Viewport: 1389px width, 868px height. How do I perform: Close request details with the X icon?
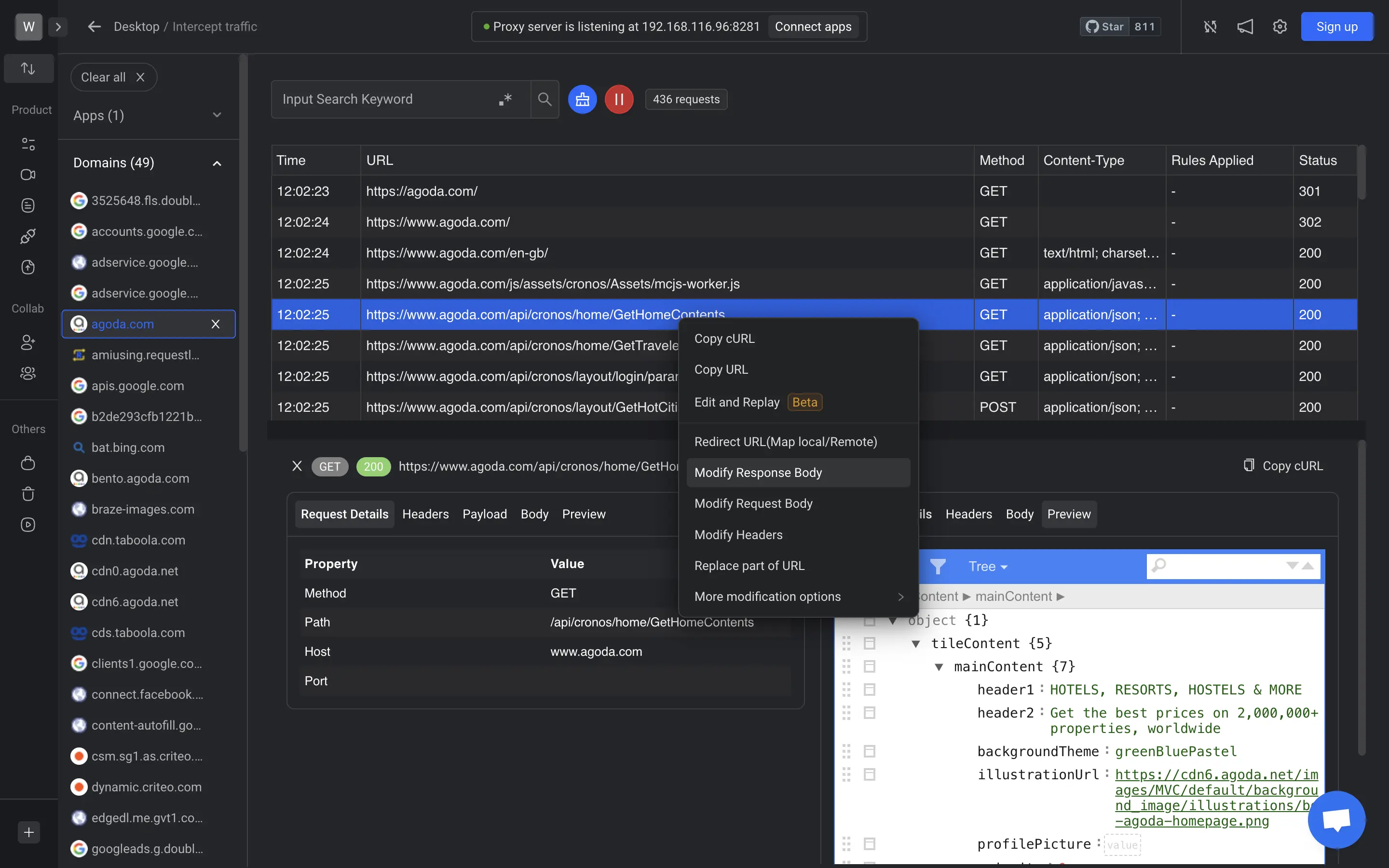pyautogui.click(x=297, y=466)
